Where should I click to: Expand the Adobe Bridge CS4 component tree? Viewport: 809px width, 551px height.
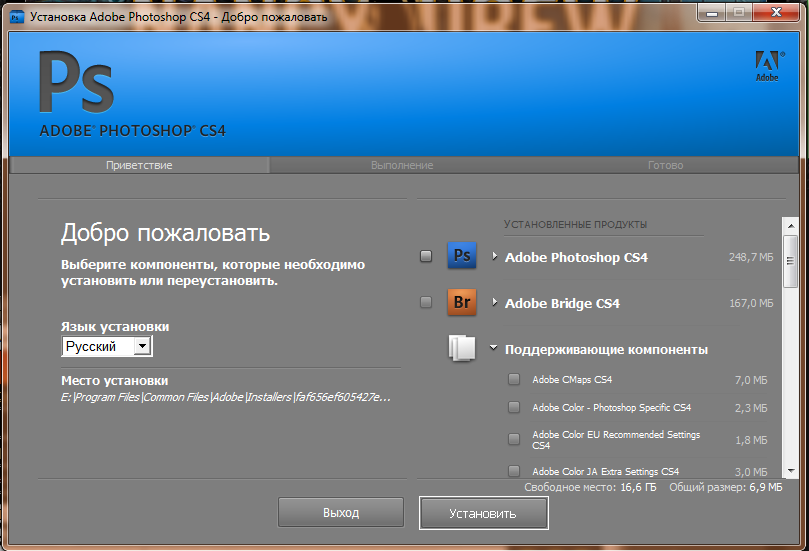[x=494, y=302]
